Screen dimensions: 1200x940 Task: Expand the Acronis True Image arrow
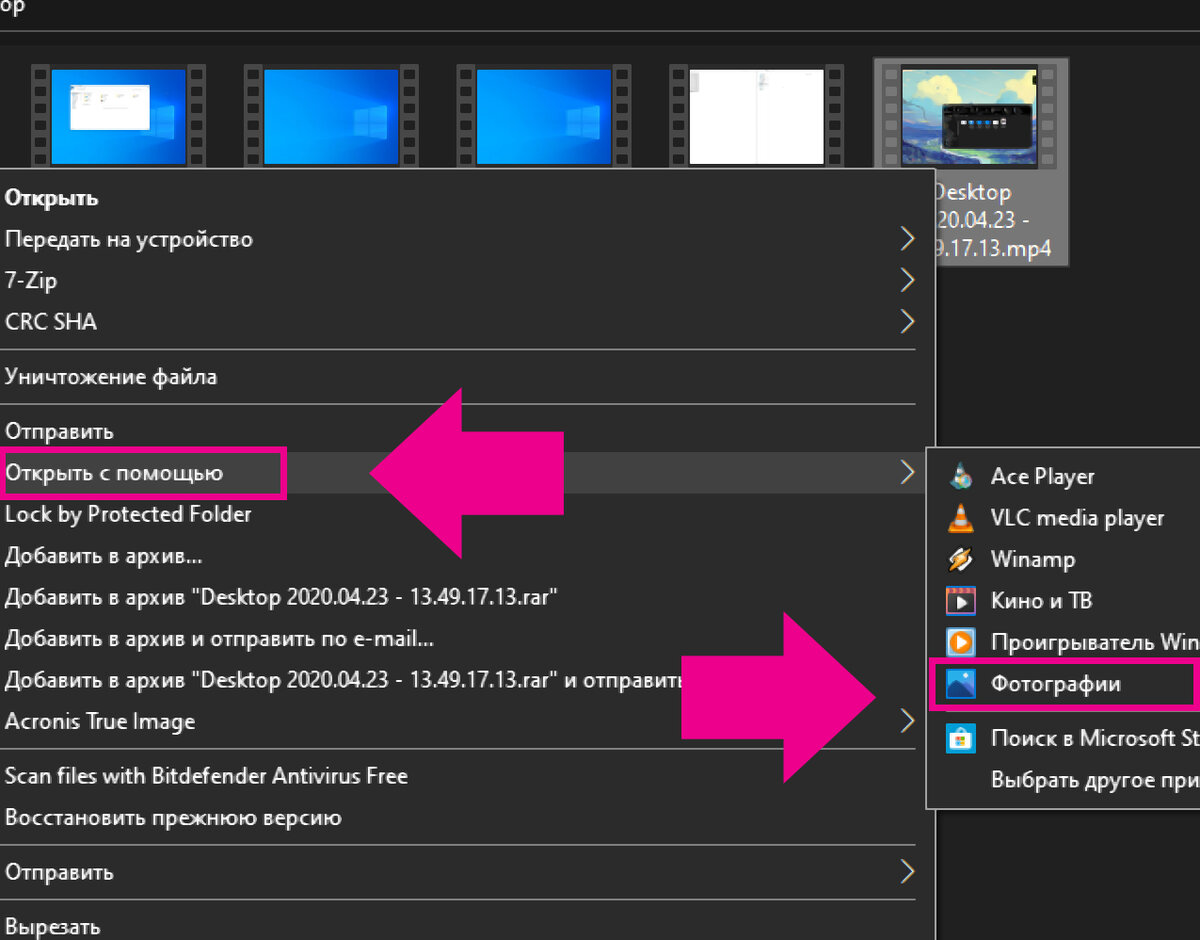[907, 720]
